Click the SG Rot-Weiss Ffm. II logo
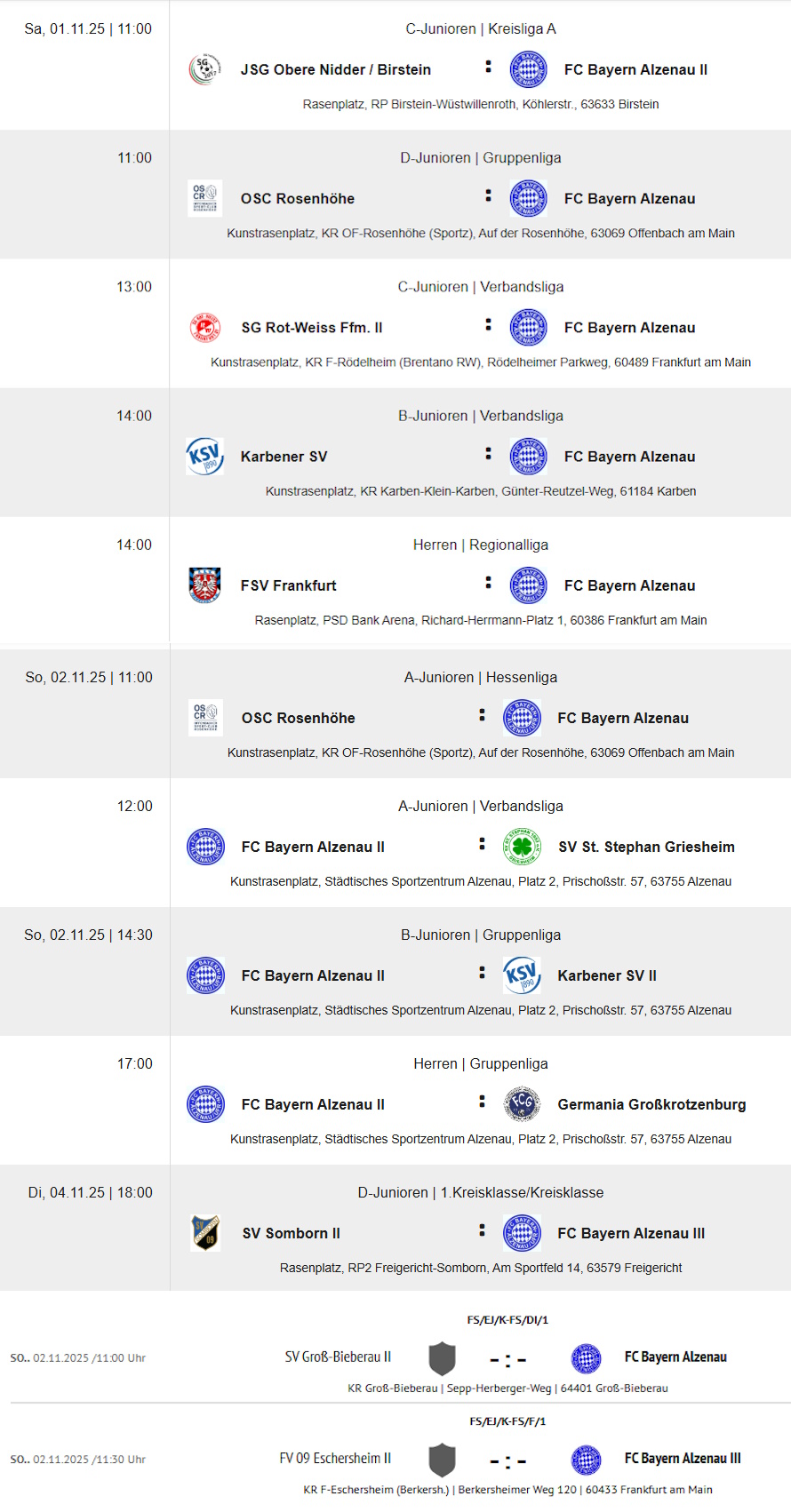The height and width of the screenshot is (1512, 791). coord(204,328)
